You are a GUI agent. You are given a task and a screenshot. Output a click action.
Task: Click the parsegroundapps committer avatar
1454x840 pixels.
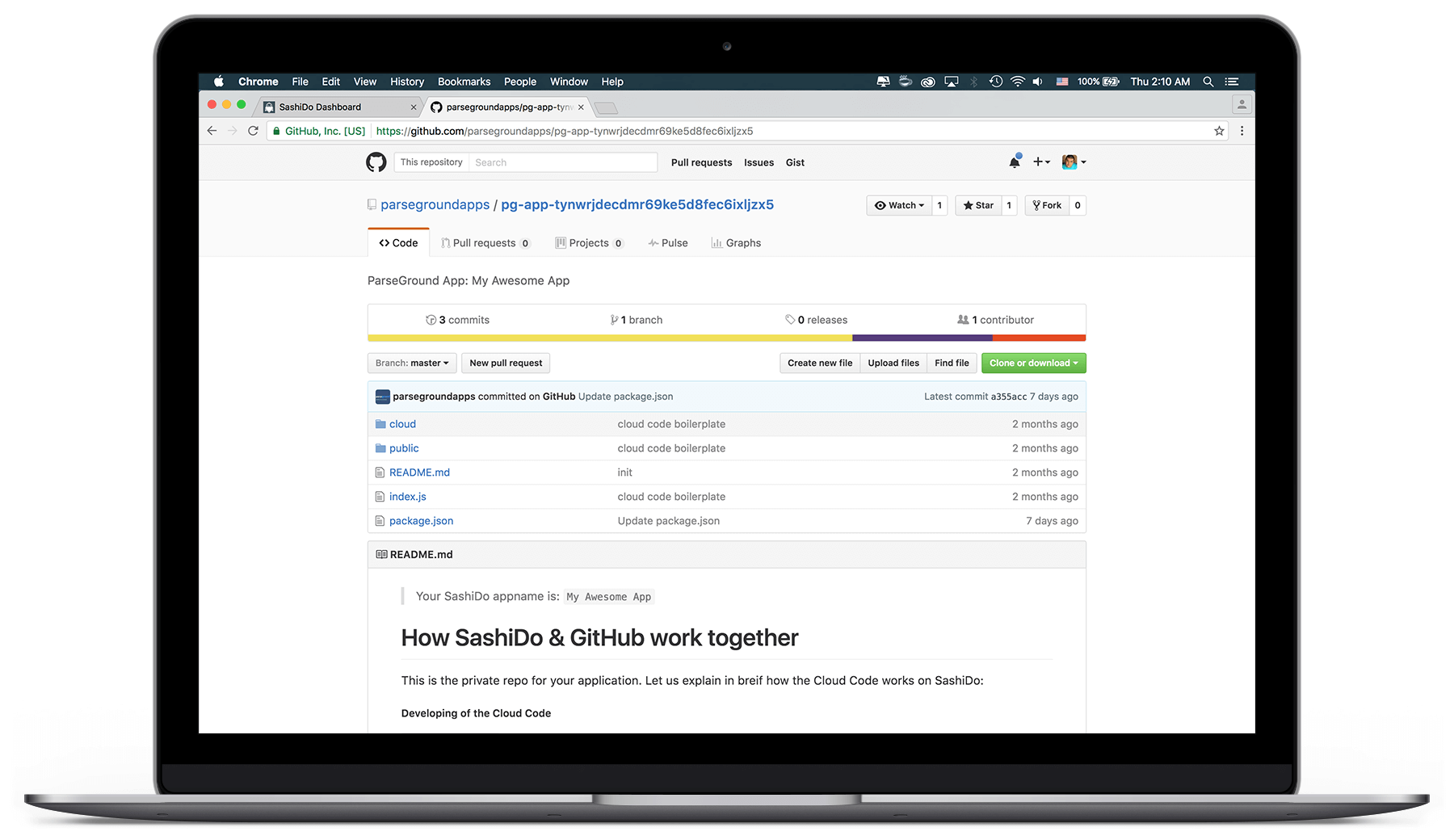click(x=383, y=397)
